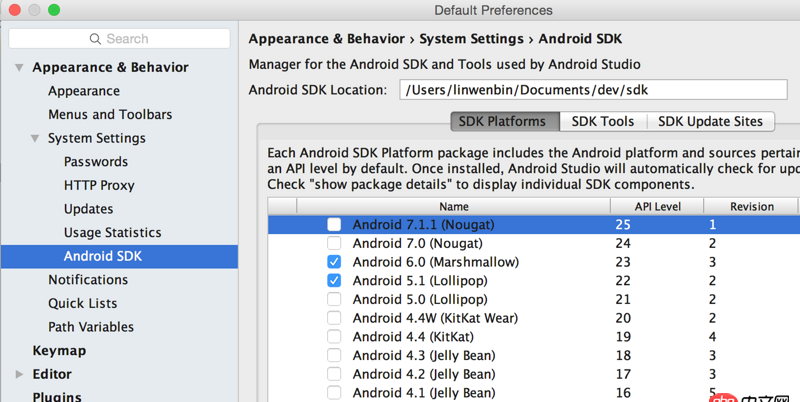Check Android 4.2 (Jelly Bean) checkbox
This screenshot has width=800, height=402.
(x=334, y=374)
